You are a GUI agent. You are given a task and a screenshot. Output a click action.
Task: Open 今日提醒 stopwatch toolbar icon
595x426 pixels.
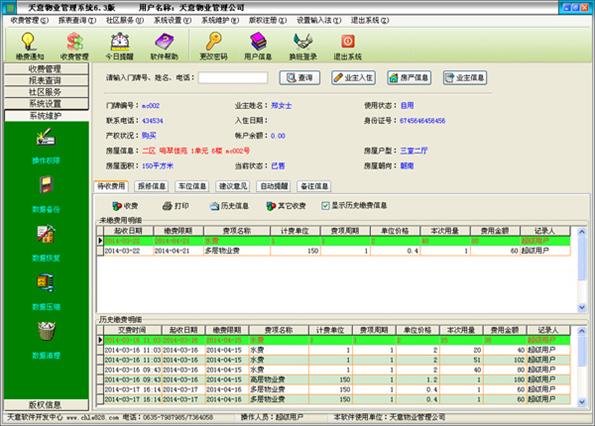[120, 46]
